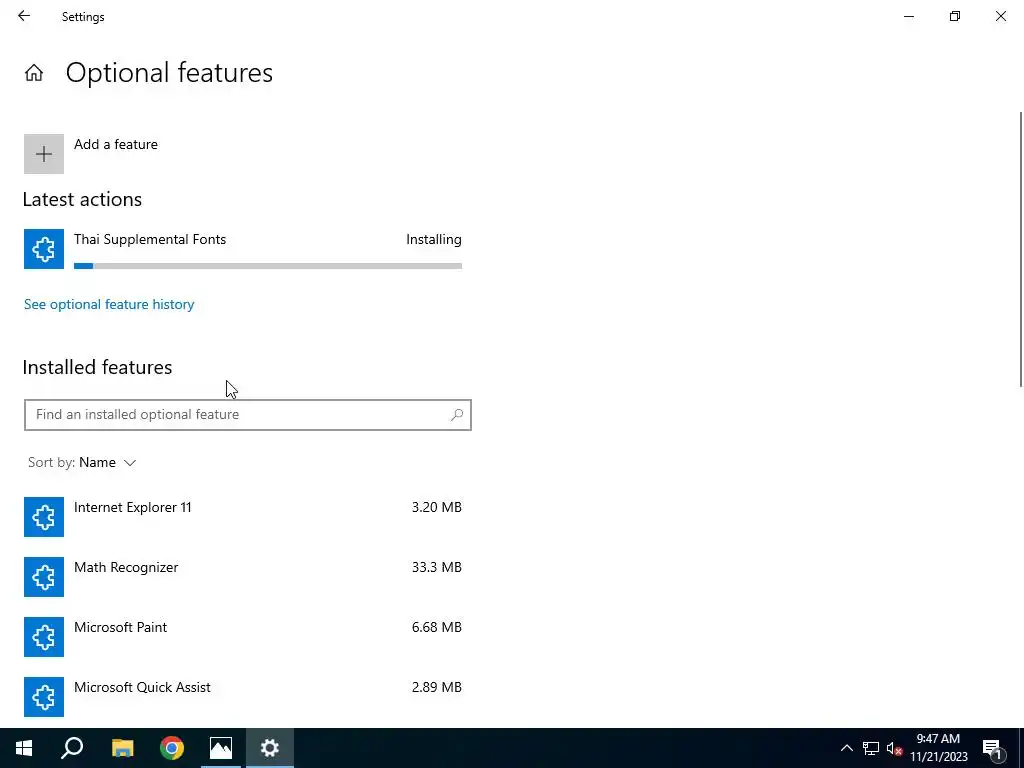Open the network status tray icon
This screenshot has height=768, width=1024.
871,748
